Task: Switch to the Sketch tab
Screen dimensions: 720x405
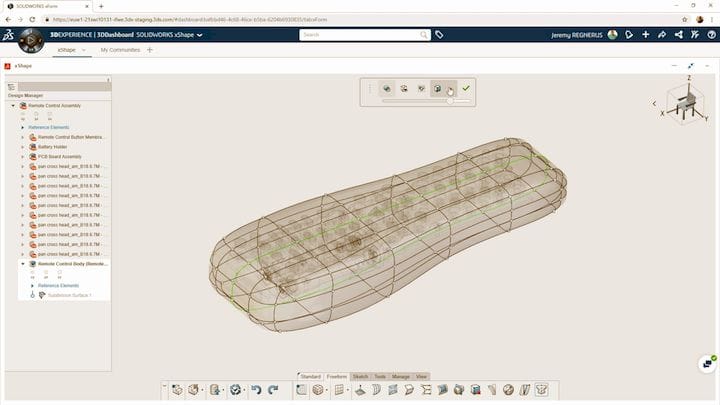Action: (361, 376)
